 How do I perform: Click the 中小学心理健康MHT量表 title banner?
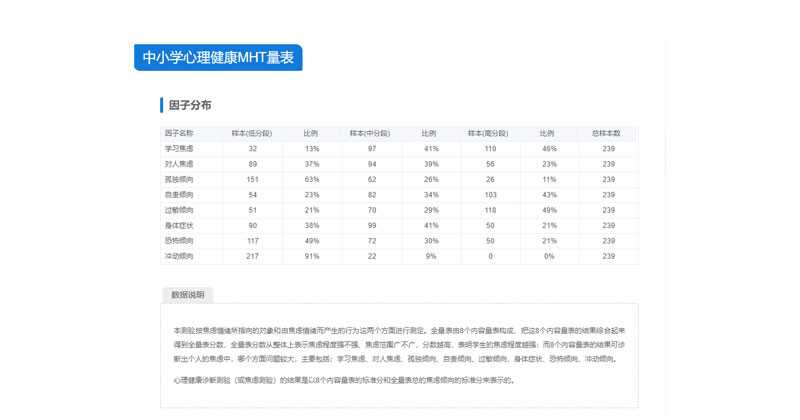[218, 57]
